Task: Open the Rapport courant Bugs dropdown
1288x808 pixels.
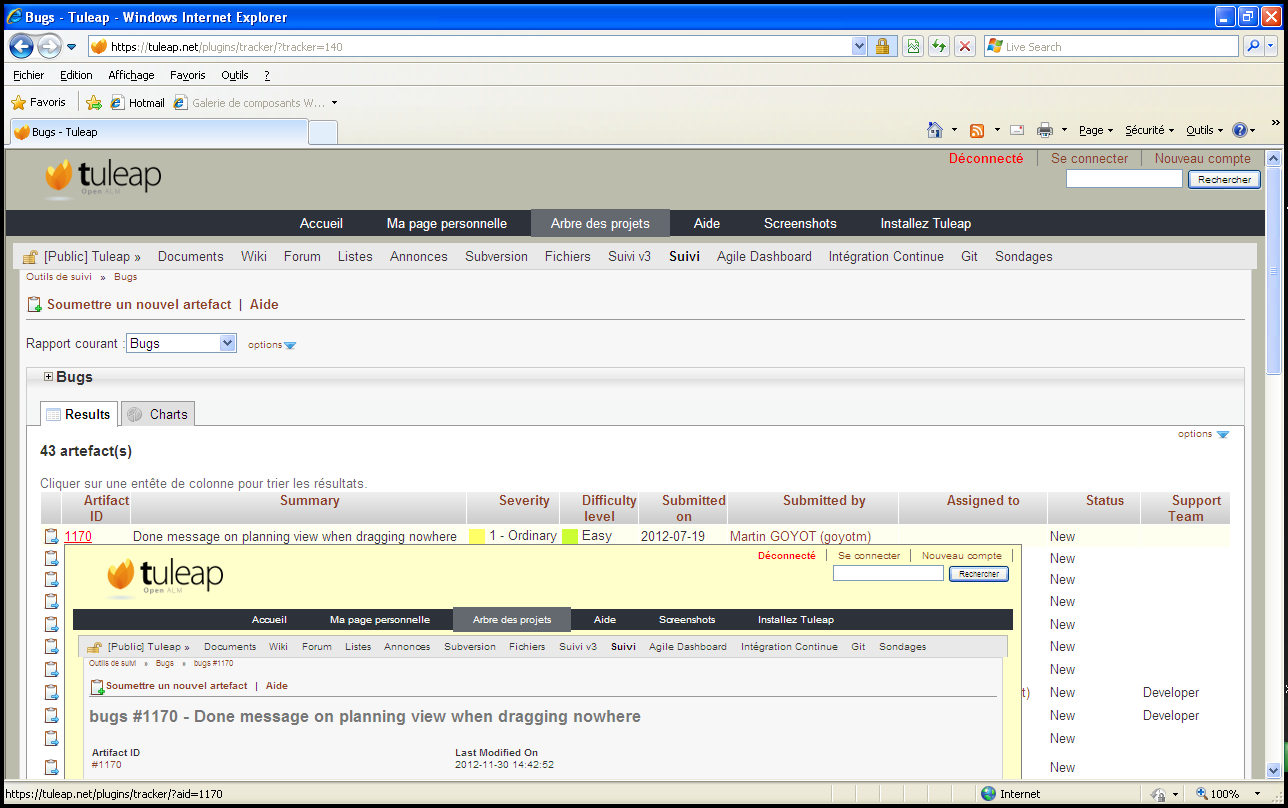Action: tap(181, 343)
